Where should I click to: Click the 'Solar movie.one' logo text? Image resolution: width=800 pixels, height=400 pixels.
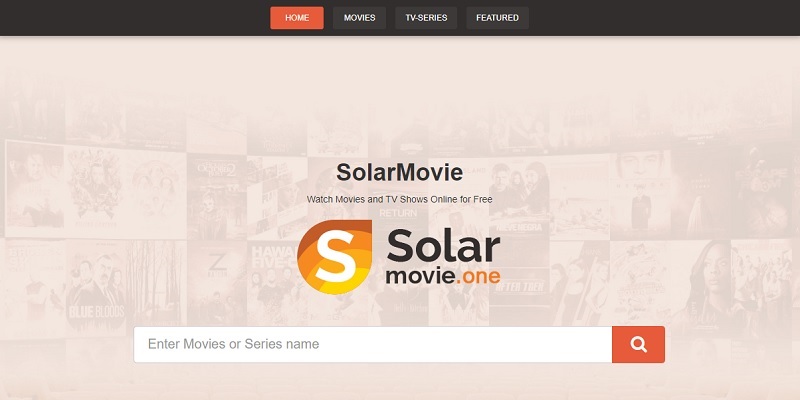click(443, 256)
